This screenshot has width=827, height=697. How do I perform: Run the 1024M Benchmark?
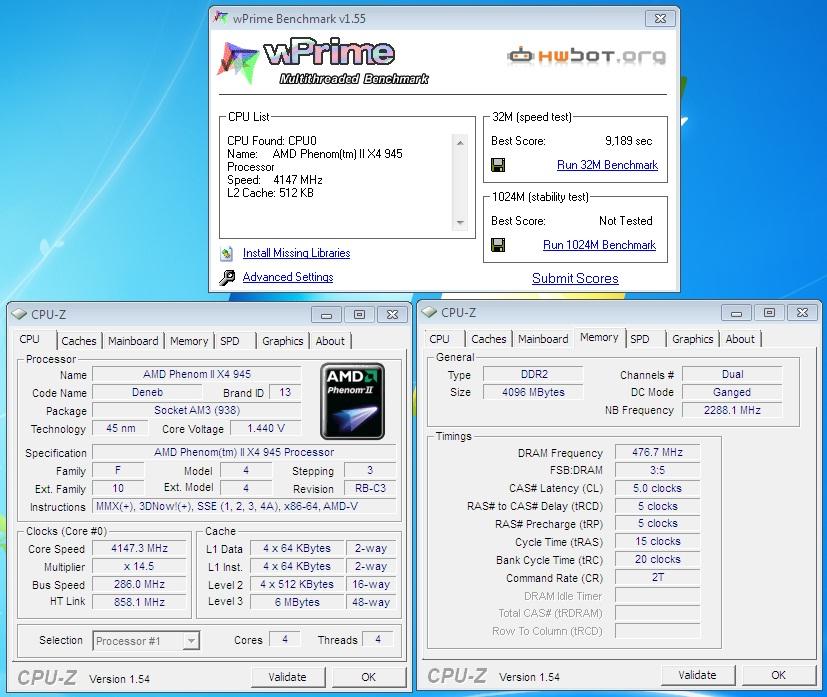click(599, 245)
